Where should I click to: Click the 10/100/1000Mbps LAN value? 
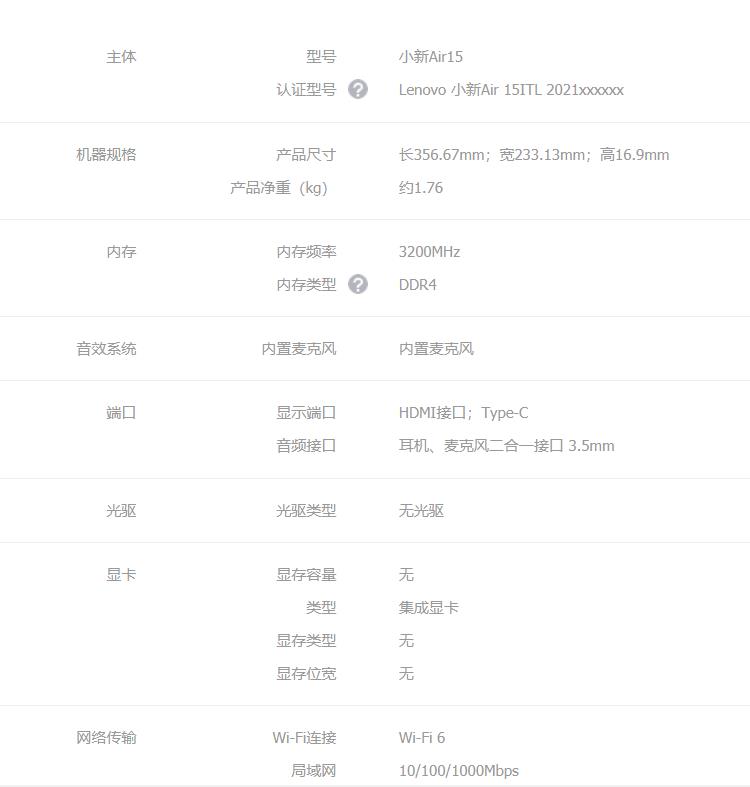[459, 770]
